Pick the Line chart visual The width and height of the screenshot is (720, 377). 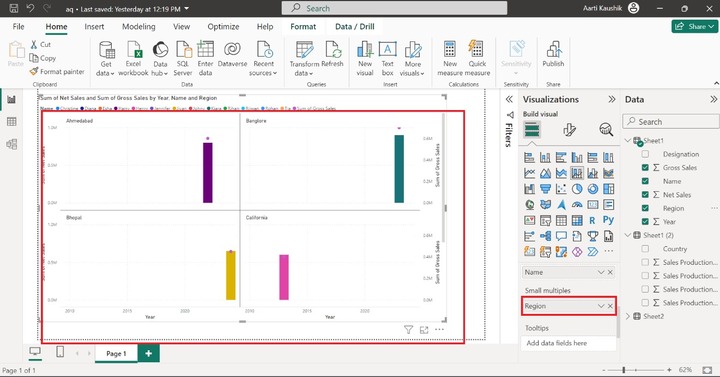529,174
